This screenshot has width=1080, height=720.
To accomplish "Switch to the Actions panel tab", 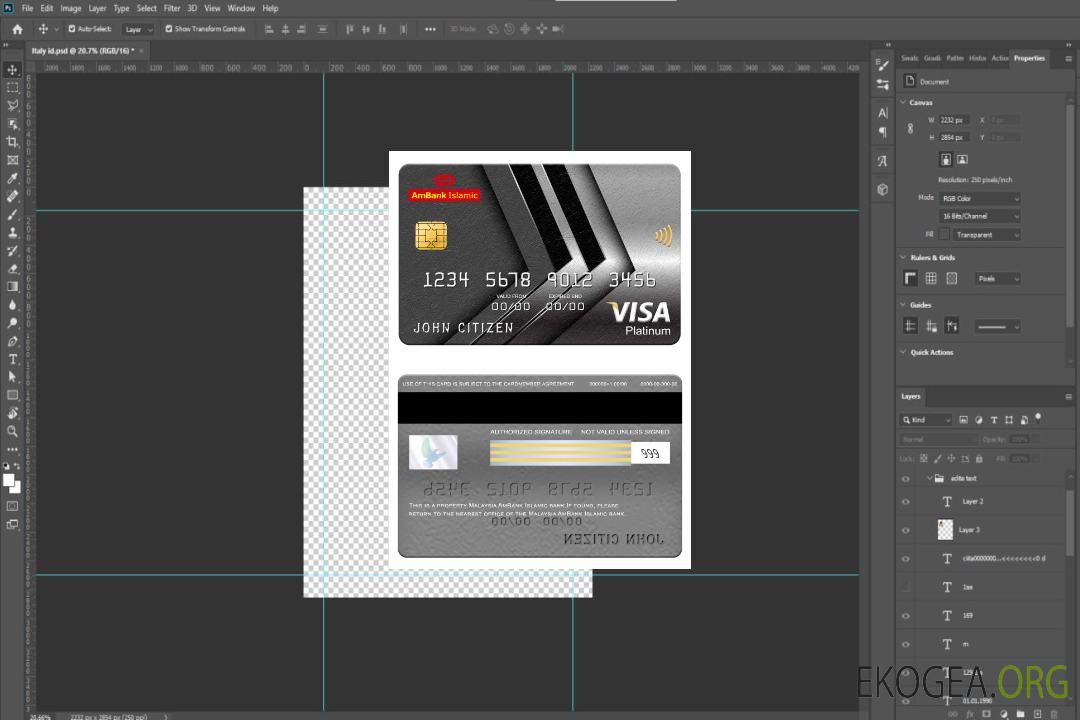I will point(999,58).
